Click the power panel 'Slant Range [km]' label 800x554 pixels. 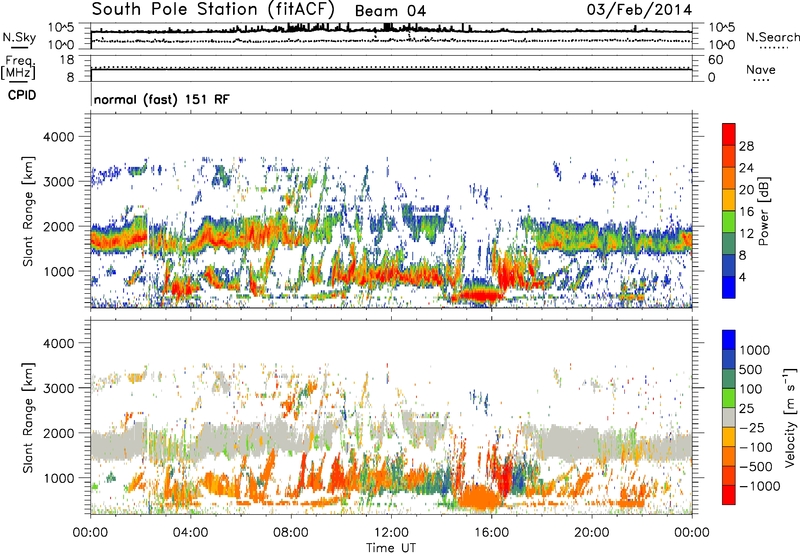pyautogui.click(x=28, y=211)
